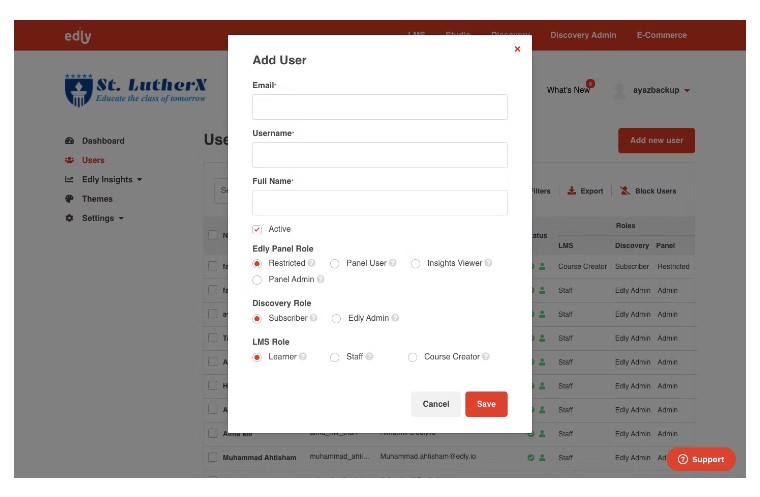Click the Full Name input field
The width and height of the screenshot is (760, 497).
[380, 203]
